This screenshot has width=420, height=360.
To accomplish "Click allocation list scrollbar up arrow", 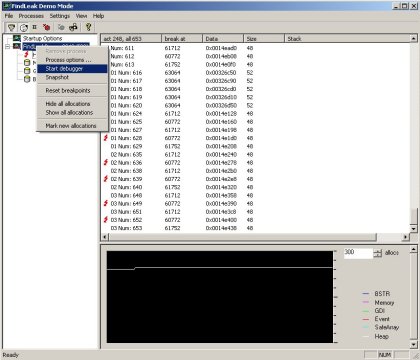I will [414, 39].
